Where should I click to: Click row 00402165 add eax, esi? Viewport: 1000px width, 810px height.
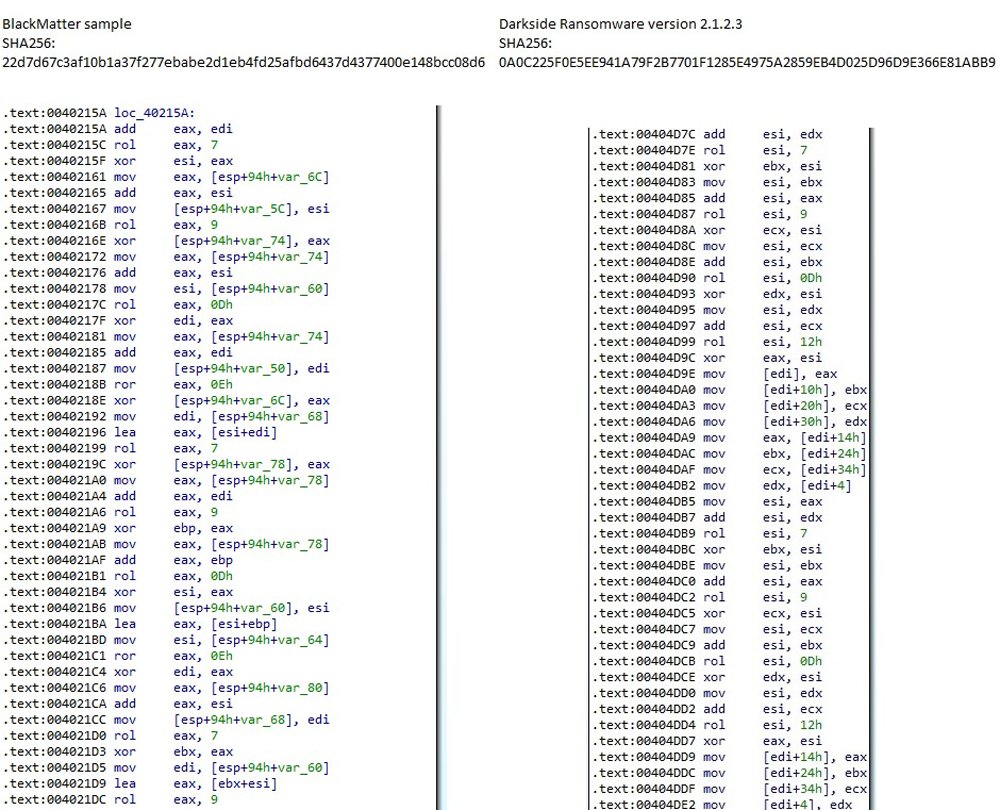tap(118, 193)
